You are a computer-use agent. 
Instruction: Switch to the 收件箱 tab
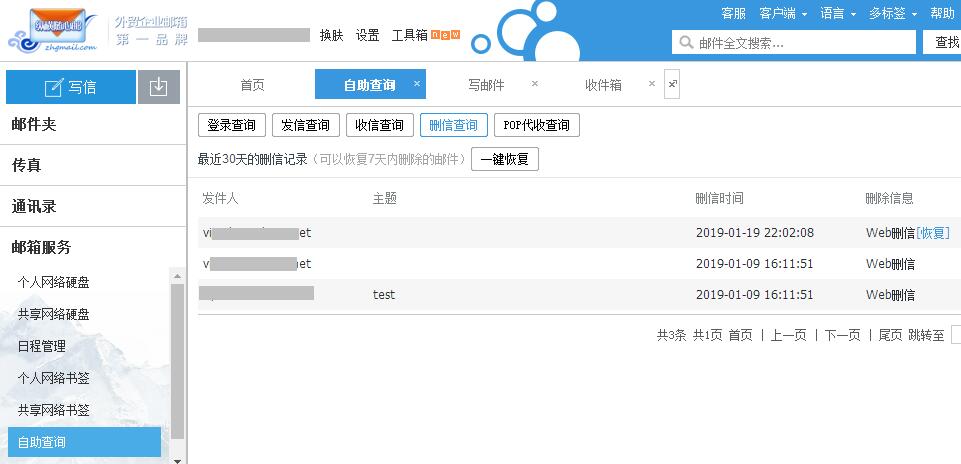pos(603,85)
